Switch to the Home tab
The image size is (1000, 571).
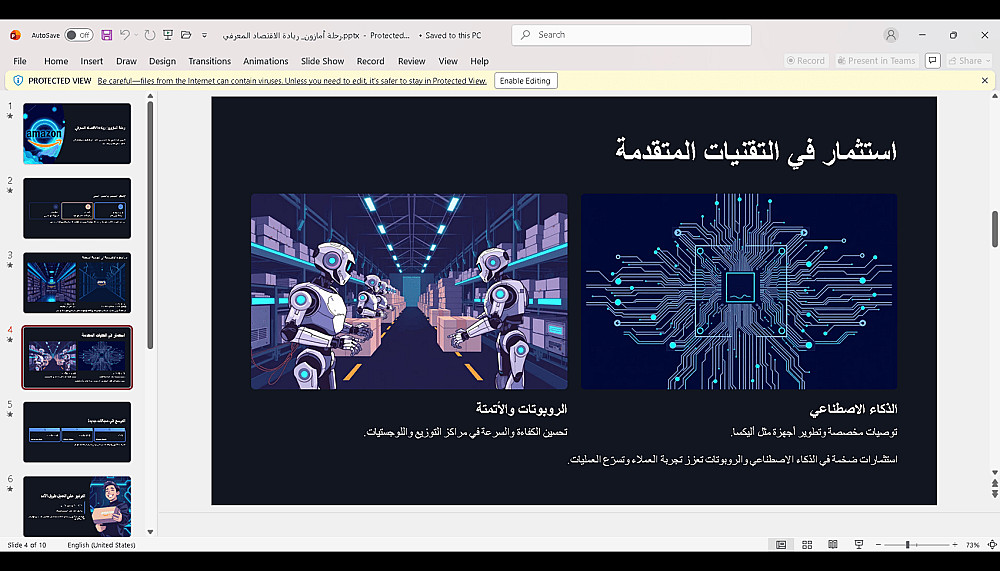click(x=56, y=61)
